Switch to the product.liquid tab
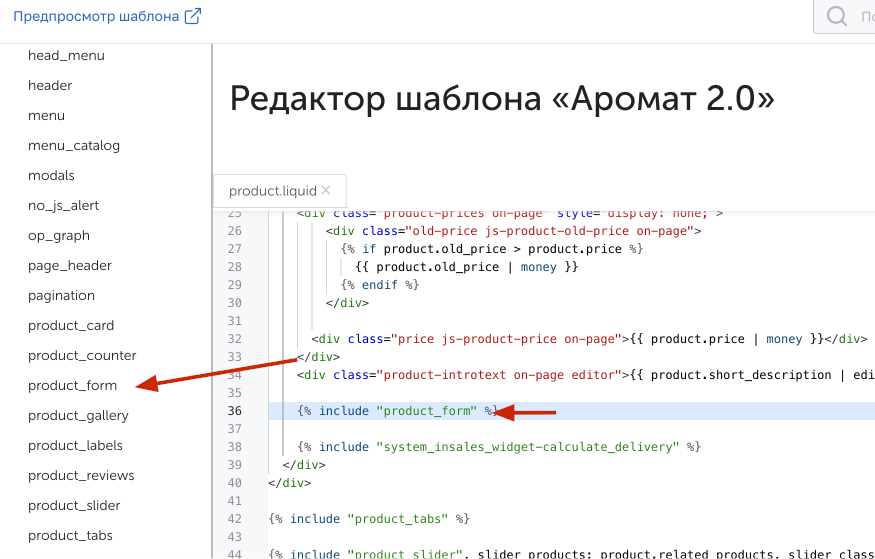Screen dimensions: 875x559 coord(272,191)
